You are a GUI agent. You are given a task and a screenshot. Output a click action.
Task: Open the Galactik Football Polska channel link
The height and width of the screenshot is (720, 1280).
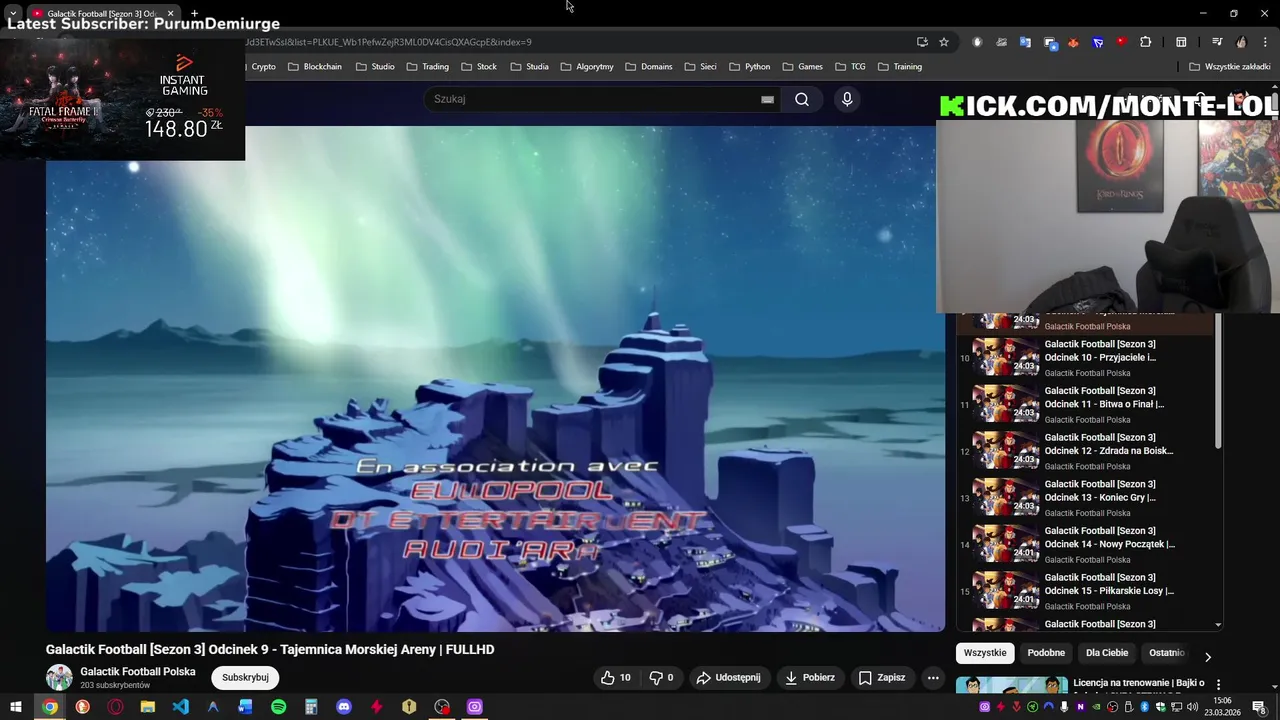tap(138, 672)
